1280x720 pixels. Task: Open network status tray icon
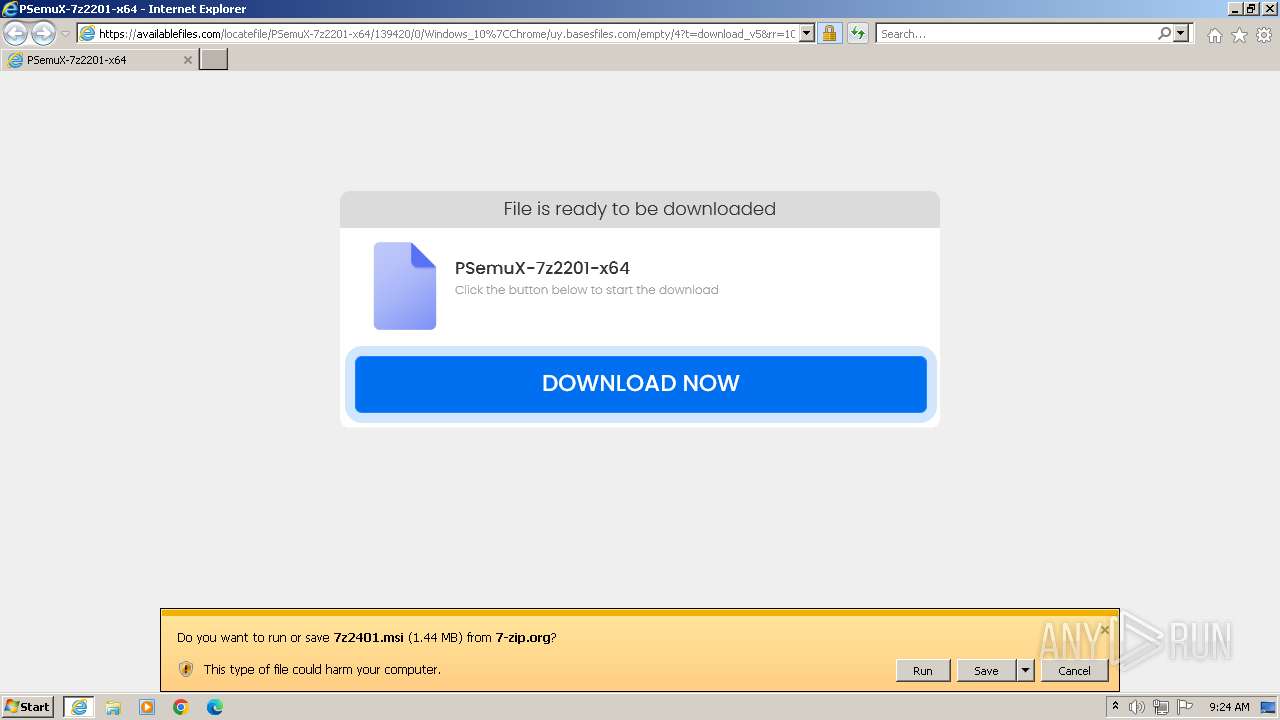tap(1161, 707)
